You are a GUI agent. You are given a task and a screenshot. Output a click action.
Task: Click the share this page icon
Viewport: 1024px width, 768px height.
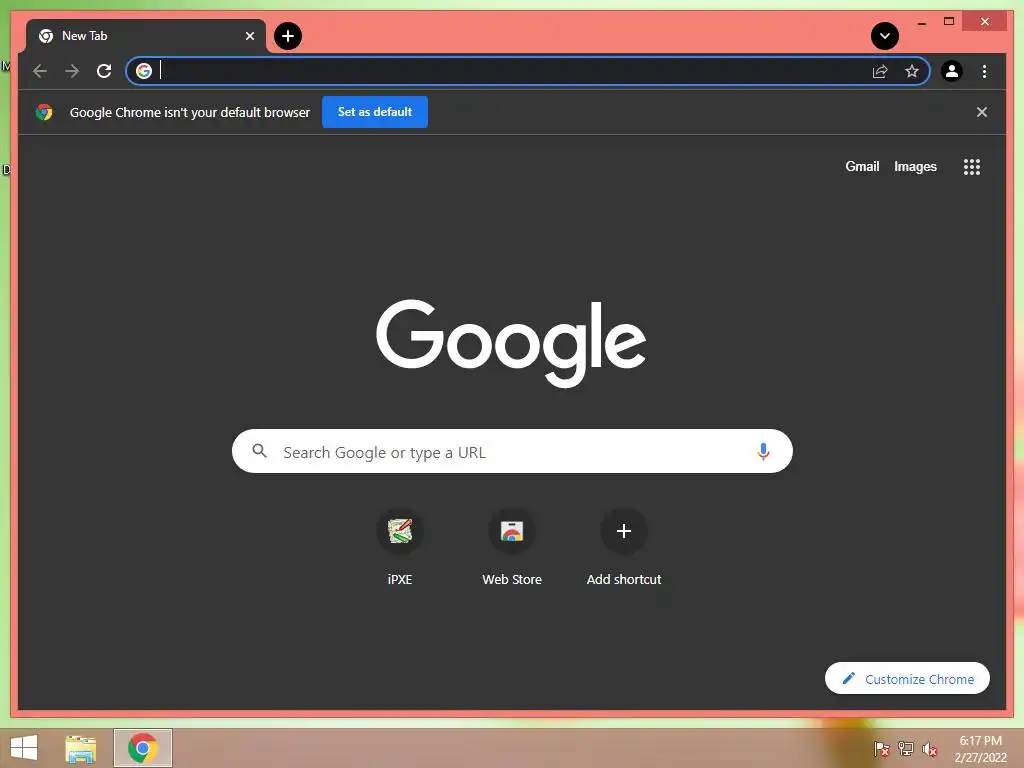[880, 71]
